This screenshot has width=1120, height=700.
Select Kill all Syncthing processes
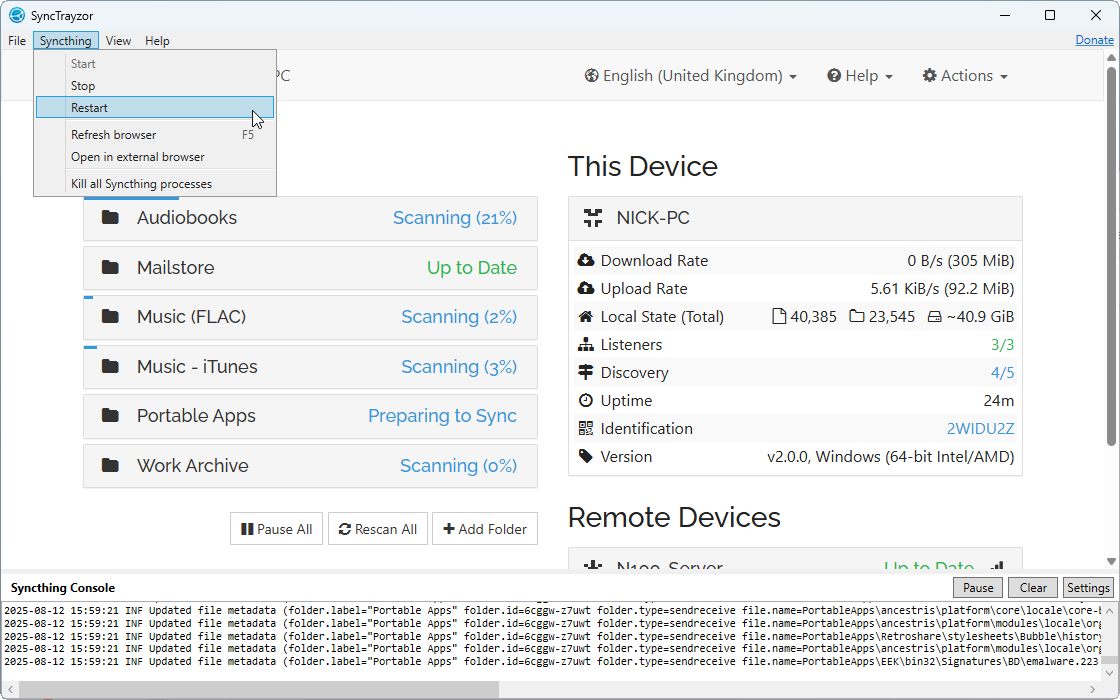point(155,184)
